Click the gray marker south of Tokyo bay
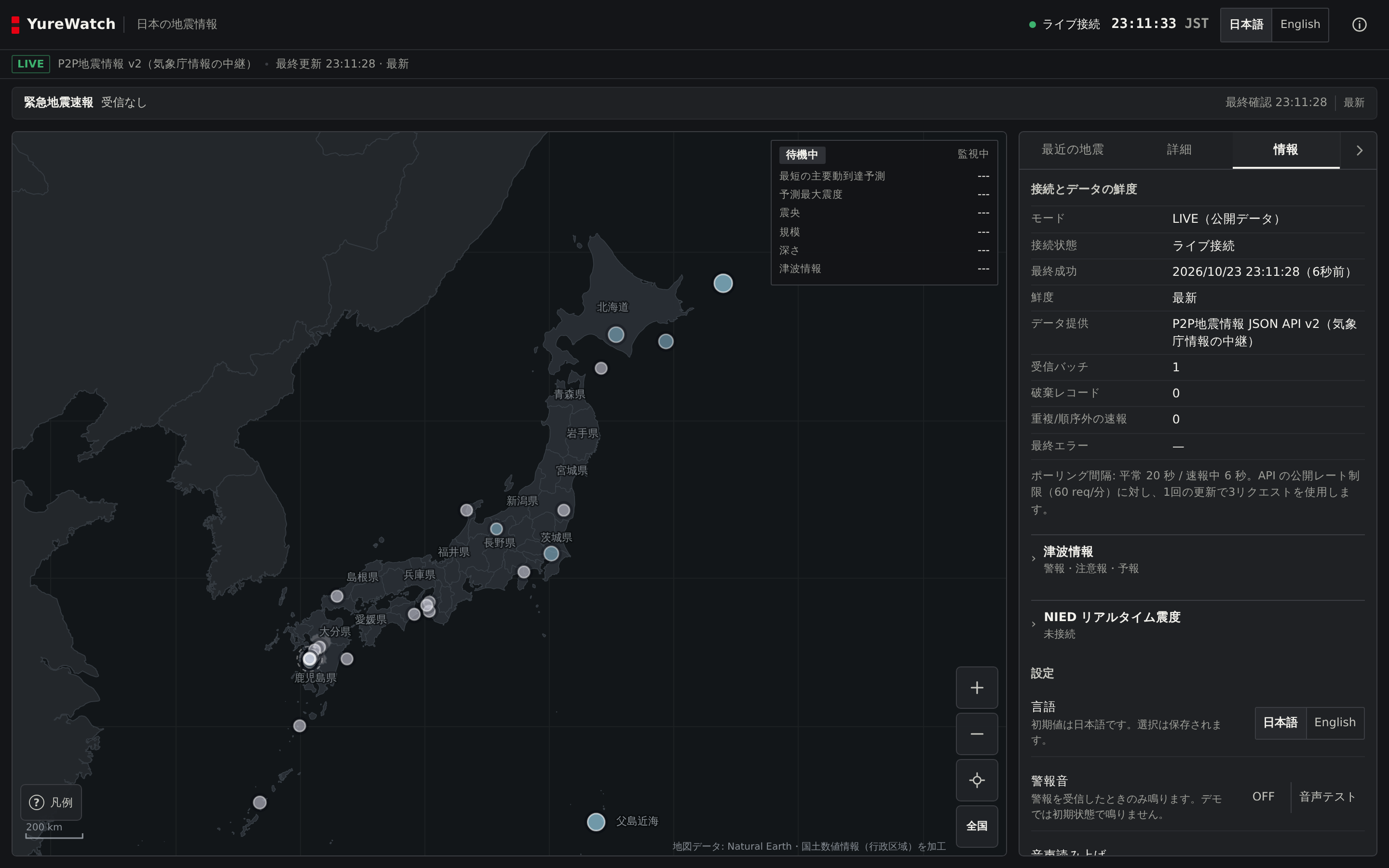Image resolution: width=1389 pixels, height=868 pixels. [523, 572]
